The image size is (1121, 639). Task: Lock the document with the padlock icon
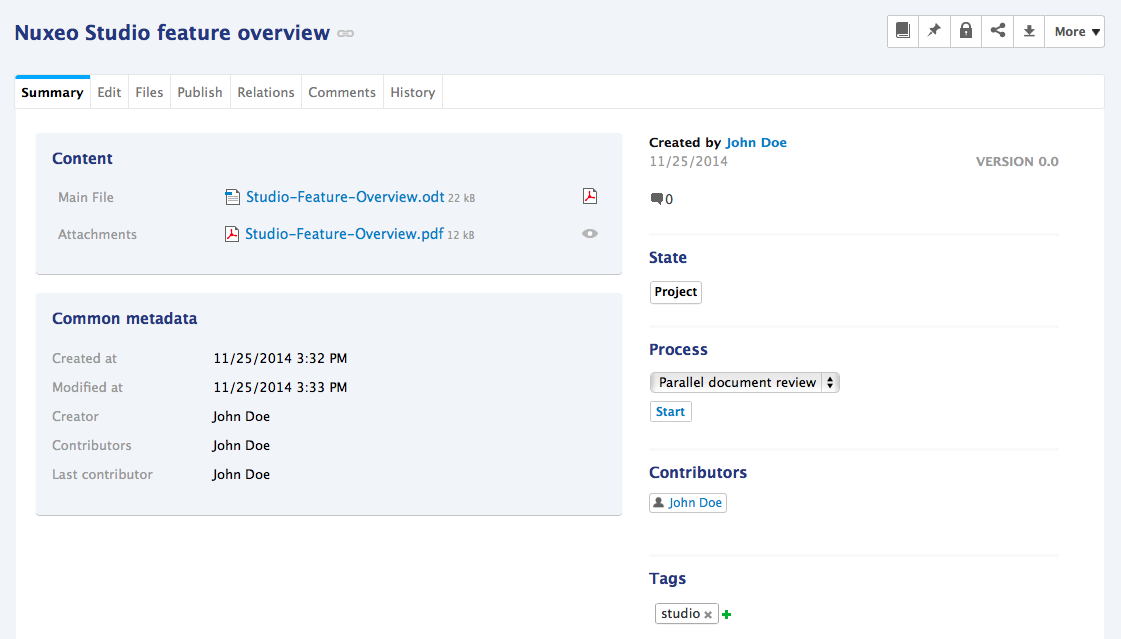966,31
